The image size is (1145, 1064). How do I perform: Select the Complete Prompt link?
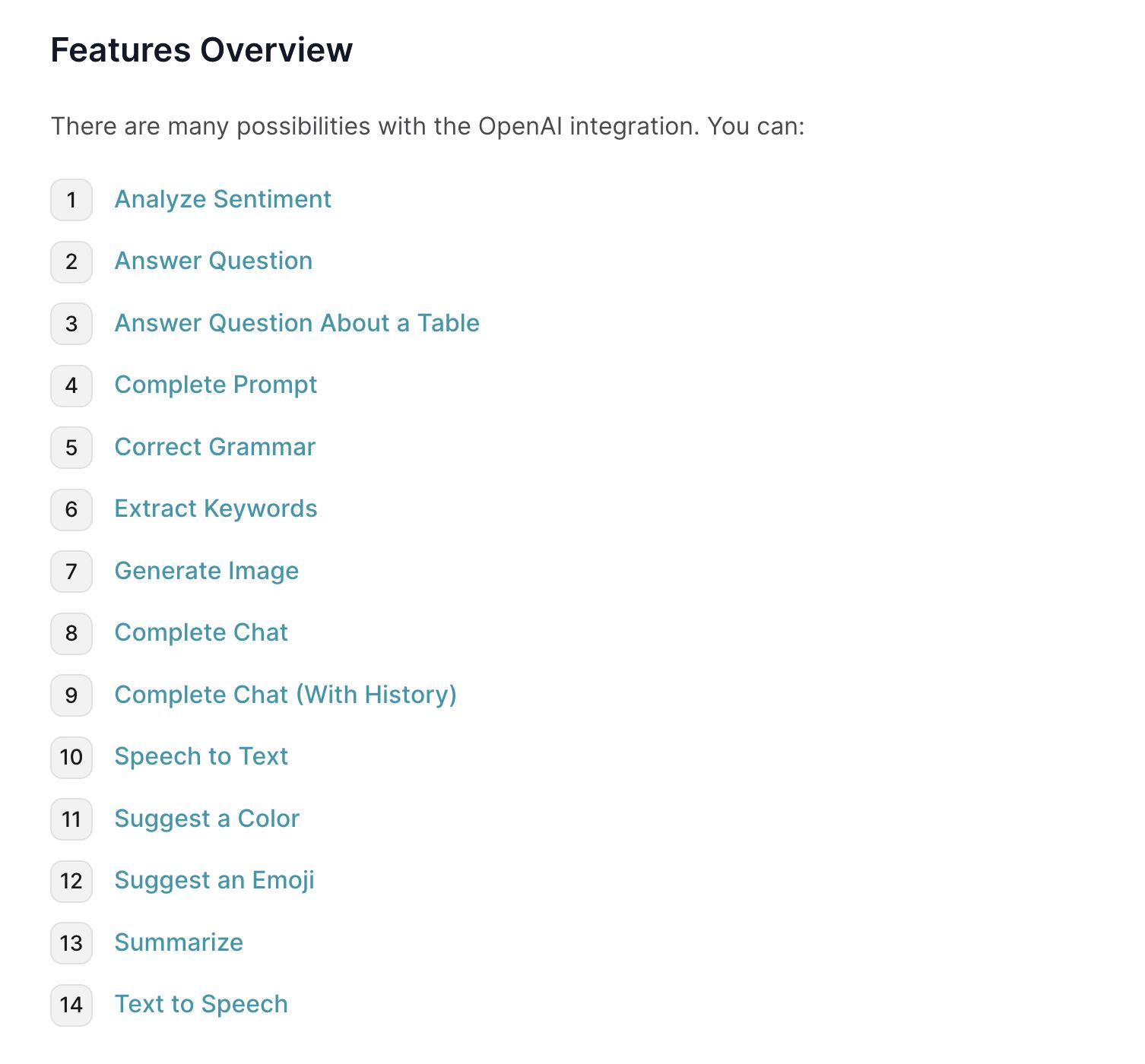216,385
